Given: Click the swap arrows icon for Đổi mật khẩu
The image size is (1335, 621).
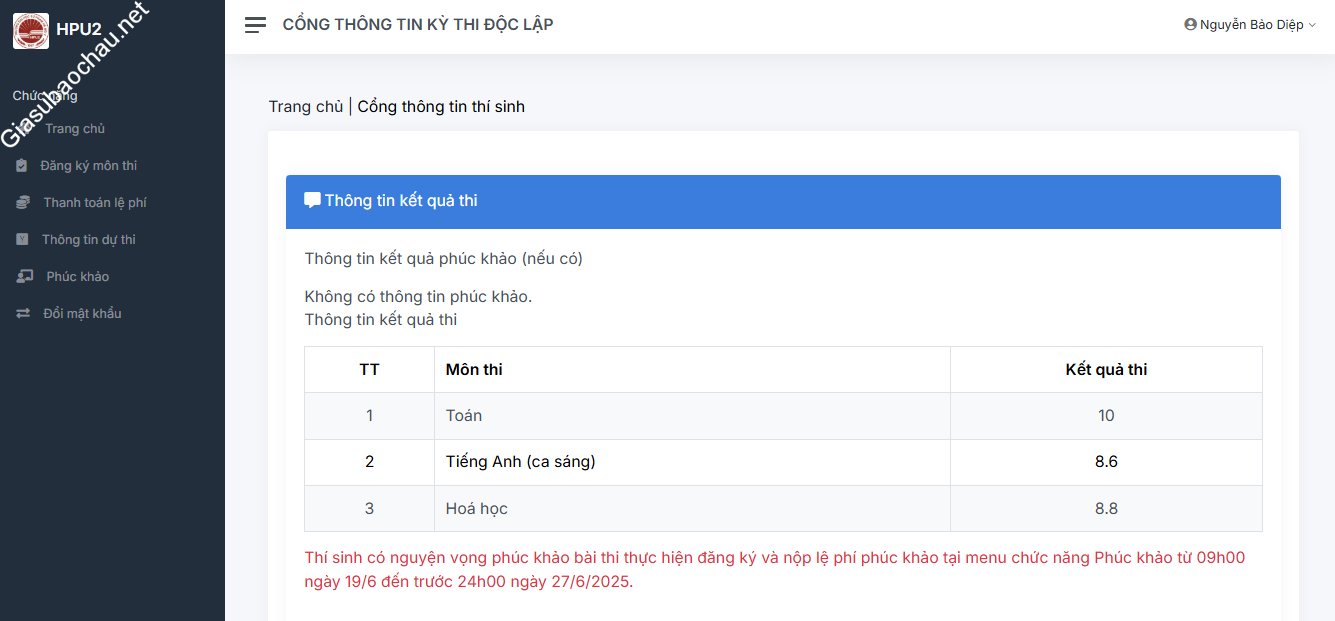Looking at the screenshot, I should click(x=22, y=314).
